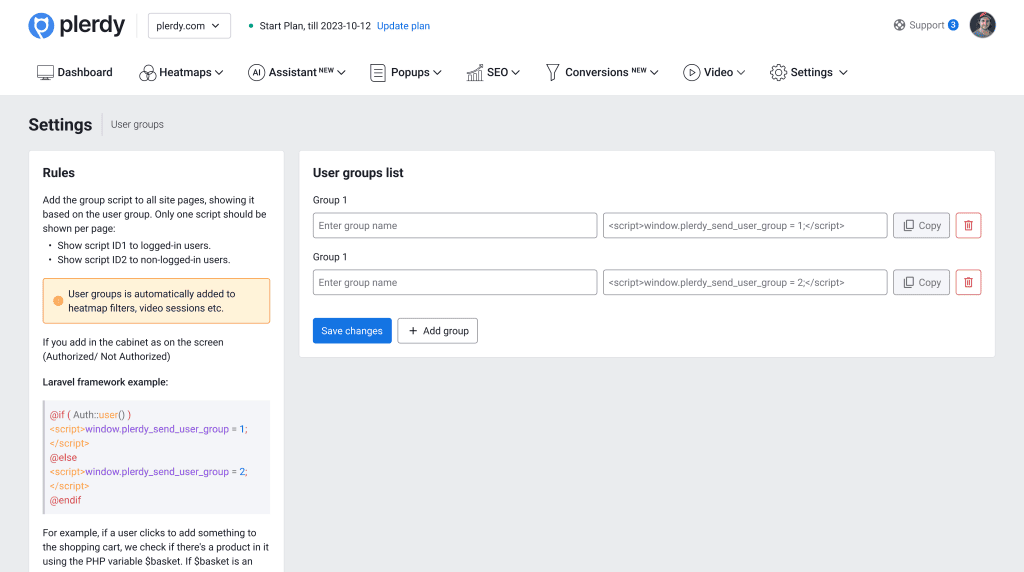Delete the second group with trash icon

[x=968, y=283]
